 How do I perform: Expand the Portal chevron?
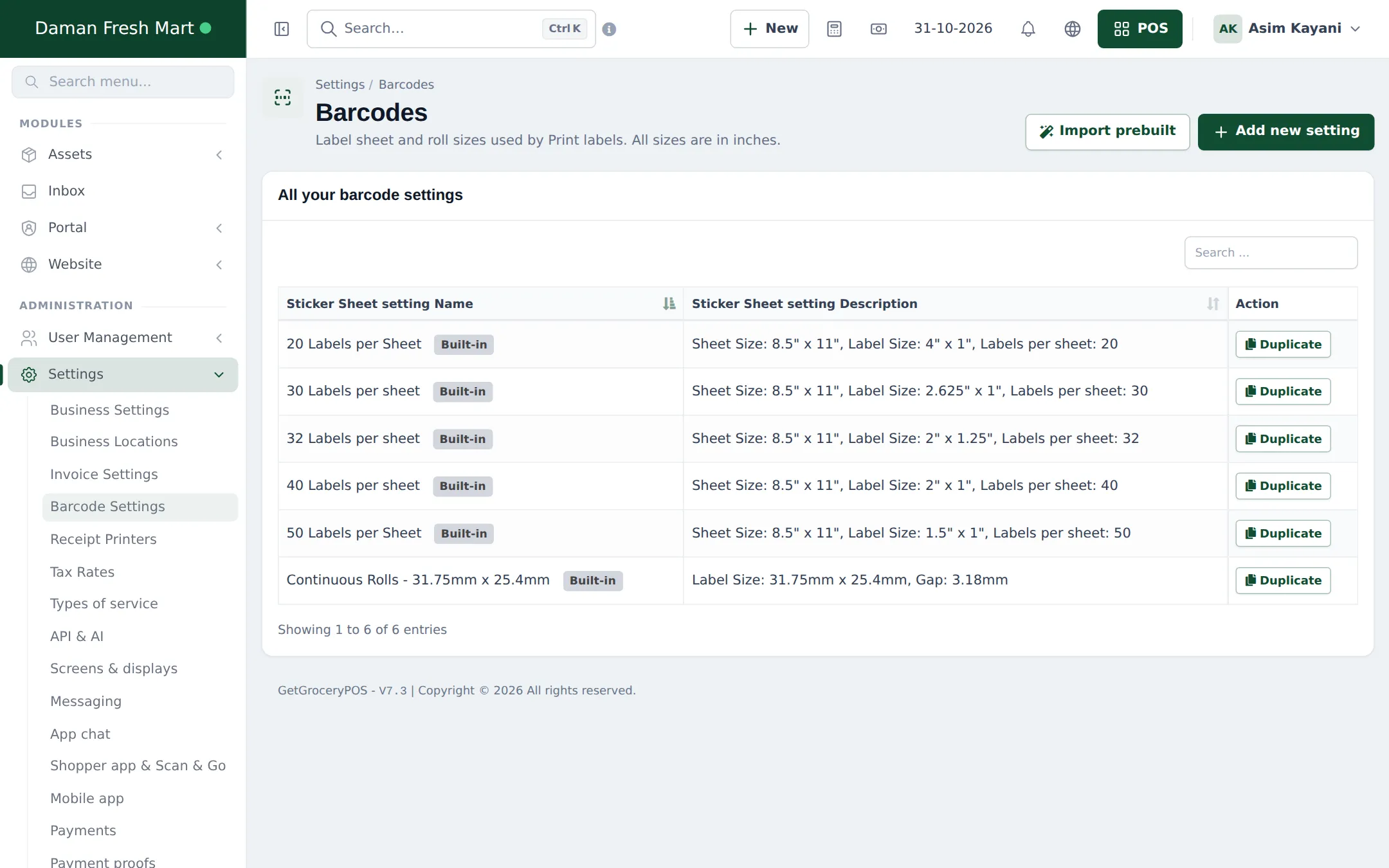[x=219, y=228]
